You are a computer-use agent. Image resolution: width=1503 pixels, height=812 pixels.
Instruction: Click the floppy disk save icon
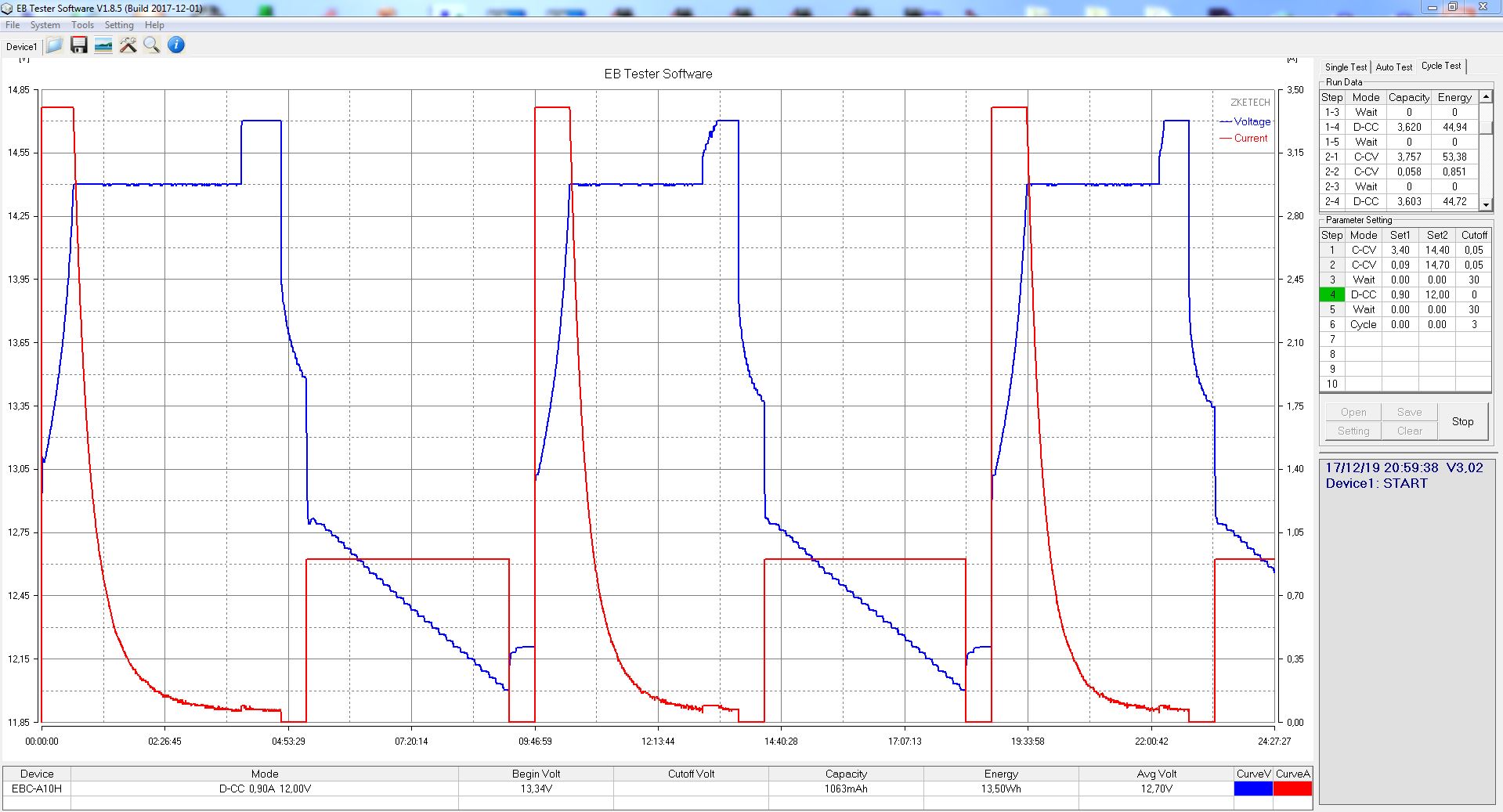(x=78, y=45)
